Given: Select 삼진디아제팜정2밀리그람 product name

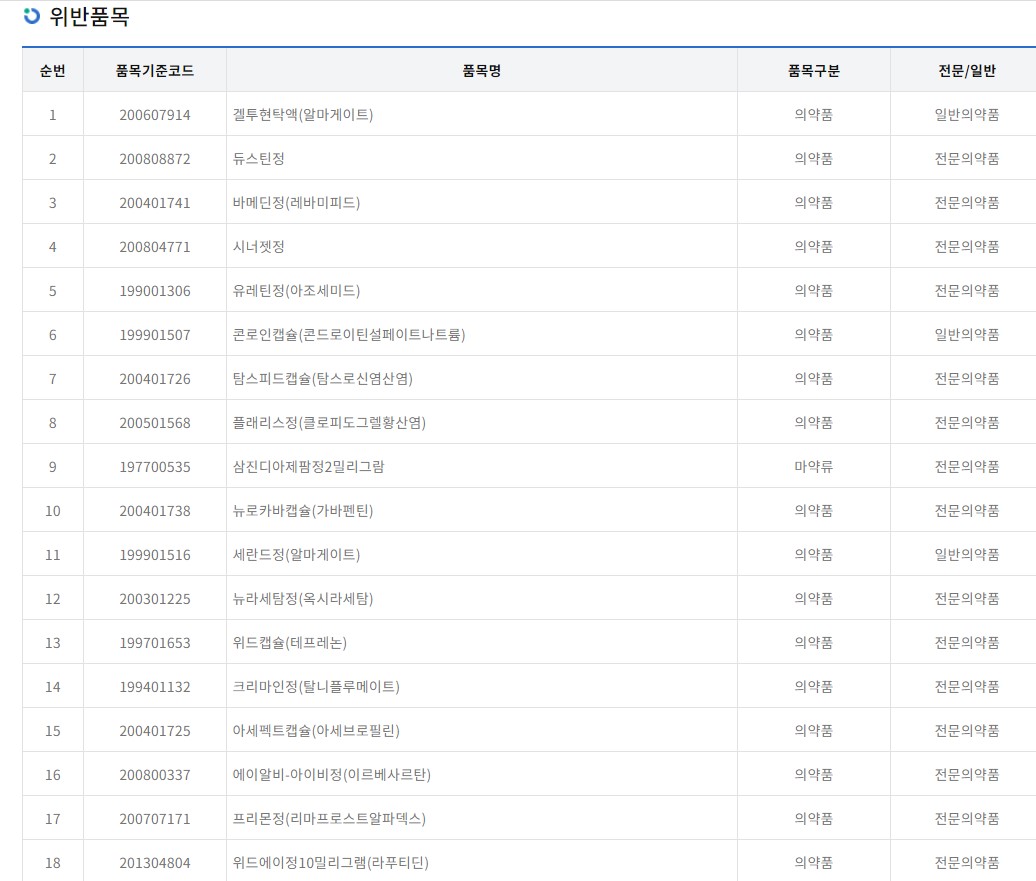Looking at the screenshot, I should click(x=308, y=467).
